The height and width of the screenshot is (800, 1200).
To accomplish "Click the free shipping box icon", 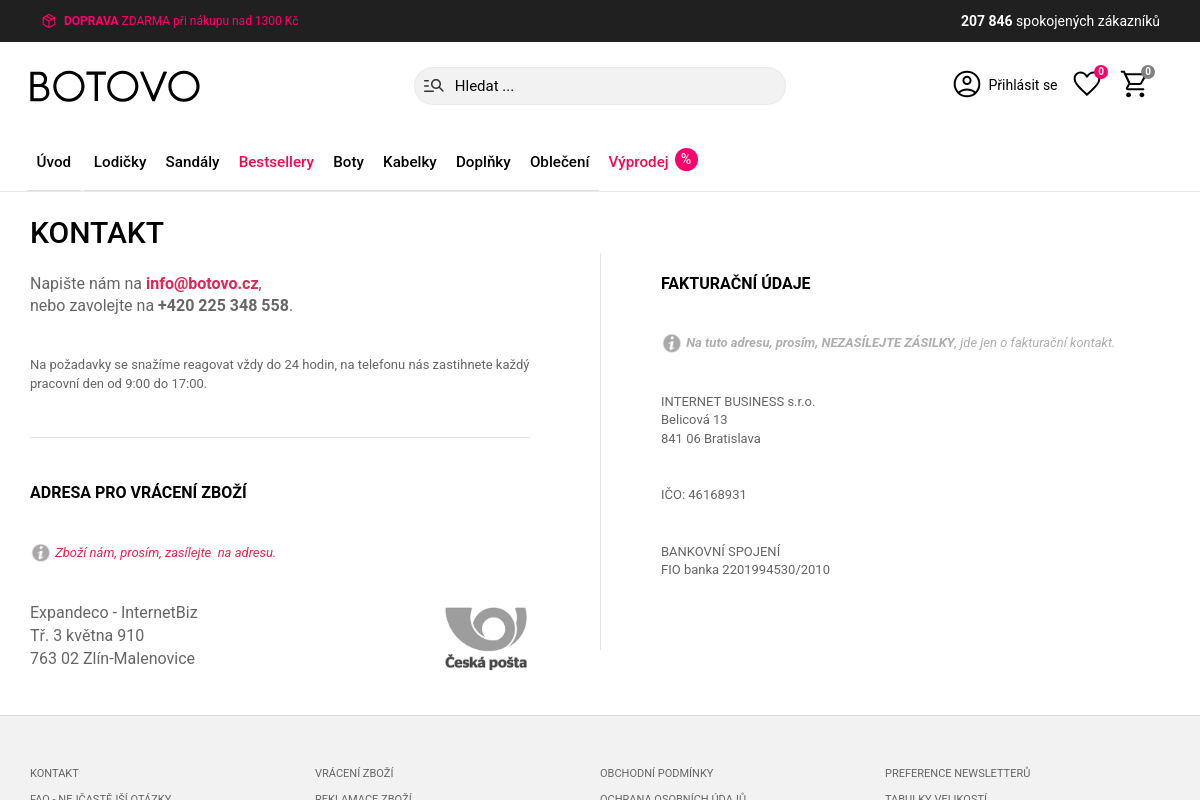I will 49,21.
